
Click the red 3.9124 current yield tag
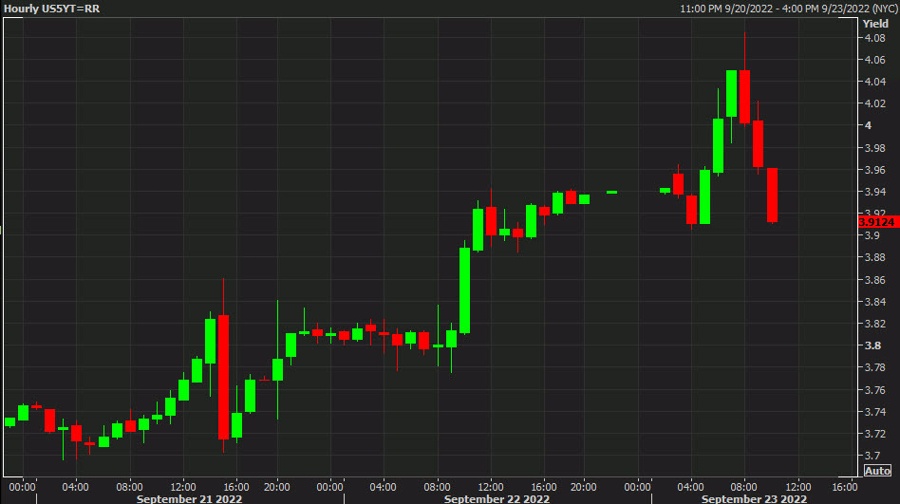tap(876, 222)
